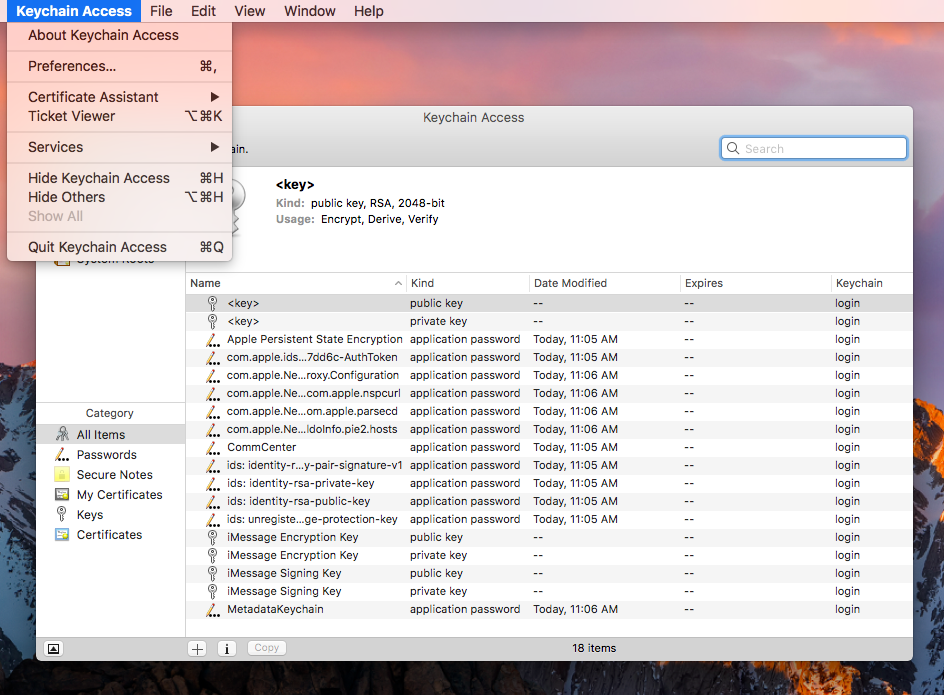
Task: Click the 'Category' sidebar heading
Action: (110, 413)
